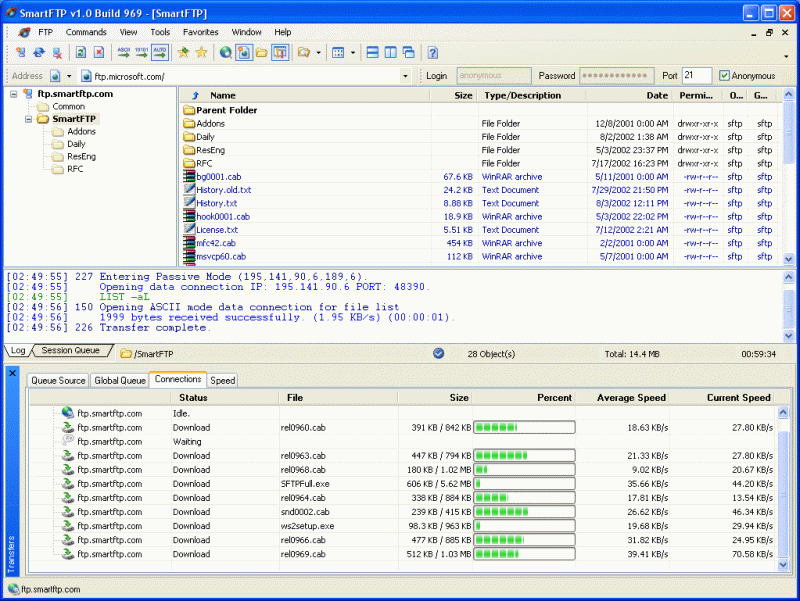Toggle the remote browser view icon
This screenshot has height=601, width=800.
(x=243, y=53)
